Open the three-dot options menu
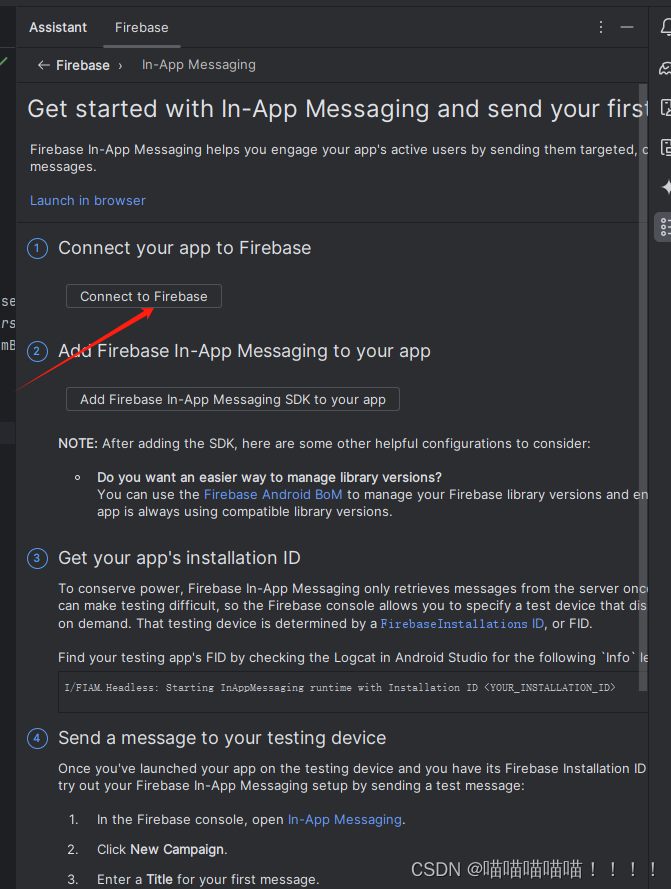The width and height of the screenshot is (671, 889). [601, 27]
